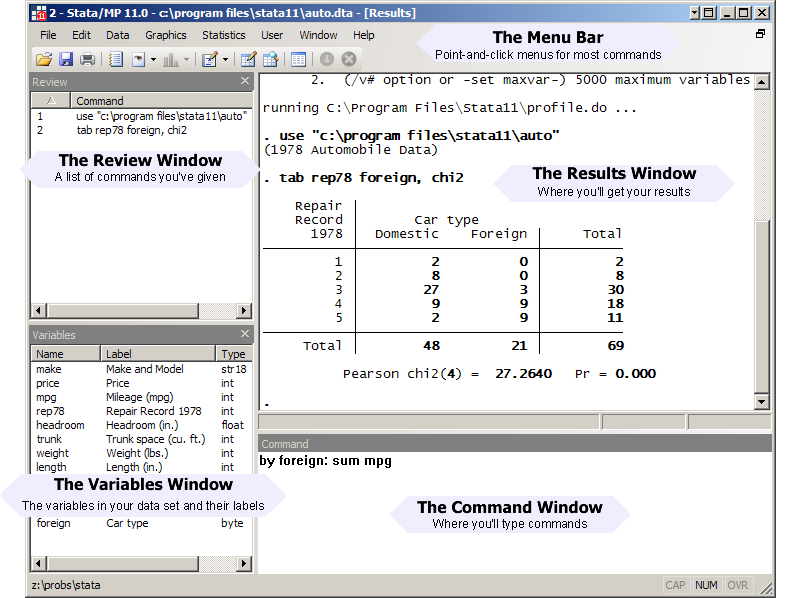Select the make variable row
This screenshot has width=800, height=598.
[141, 369]
